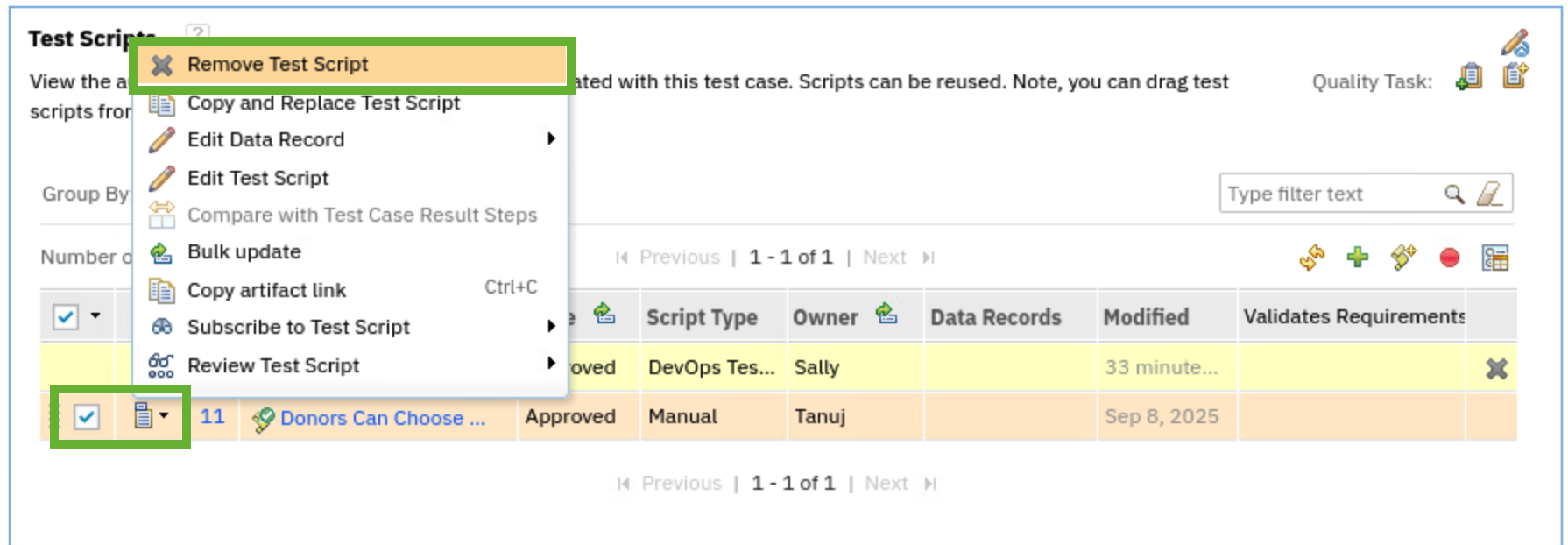Toggle the select-all checkbox in table header
This screenshot has width=1568, height=545.
point(66,316)
